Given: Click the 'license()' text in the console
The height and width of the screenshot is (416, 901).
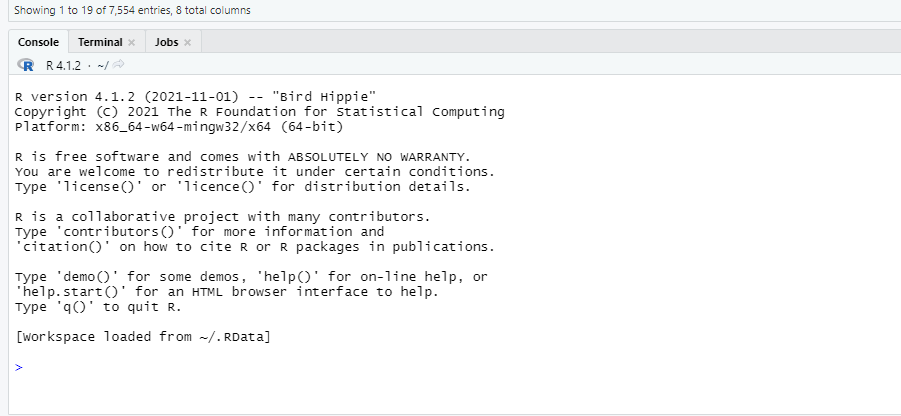Looking at the screenshot, I should click(97, 187).
